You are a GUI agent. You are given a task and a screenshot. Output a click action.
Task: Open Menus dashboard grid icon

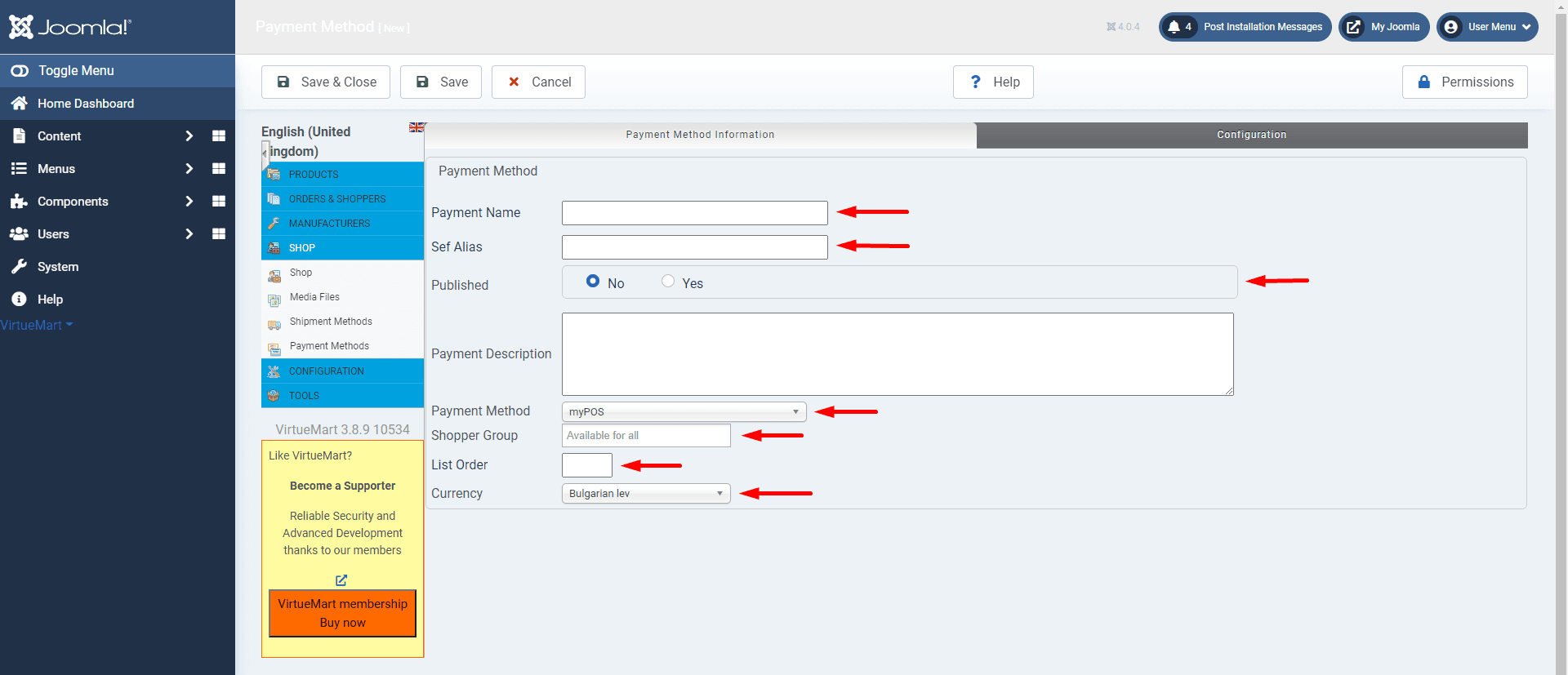[x=219, y=169]
